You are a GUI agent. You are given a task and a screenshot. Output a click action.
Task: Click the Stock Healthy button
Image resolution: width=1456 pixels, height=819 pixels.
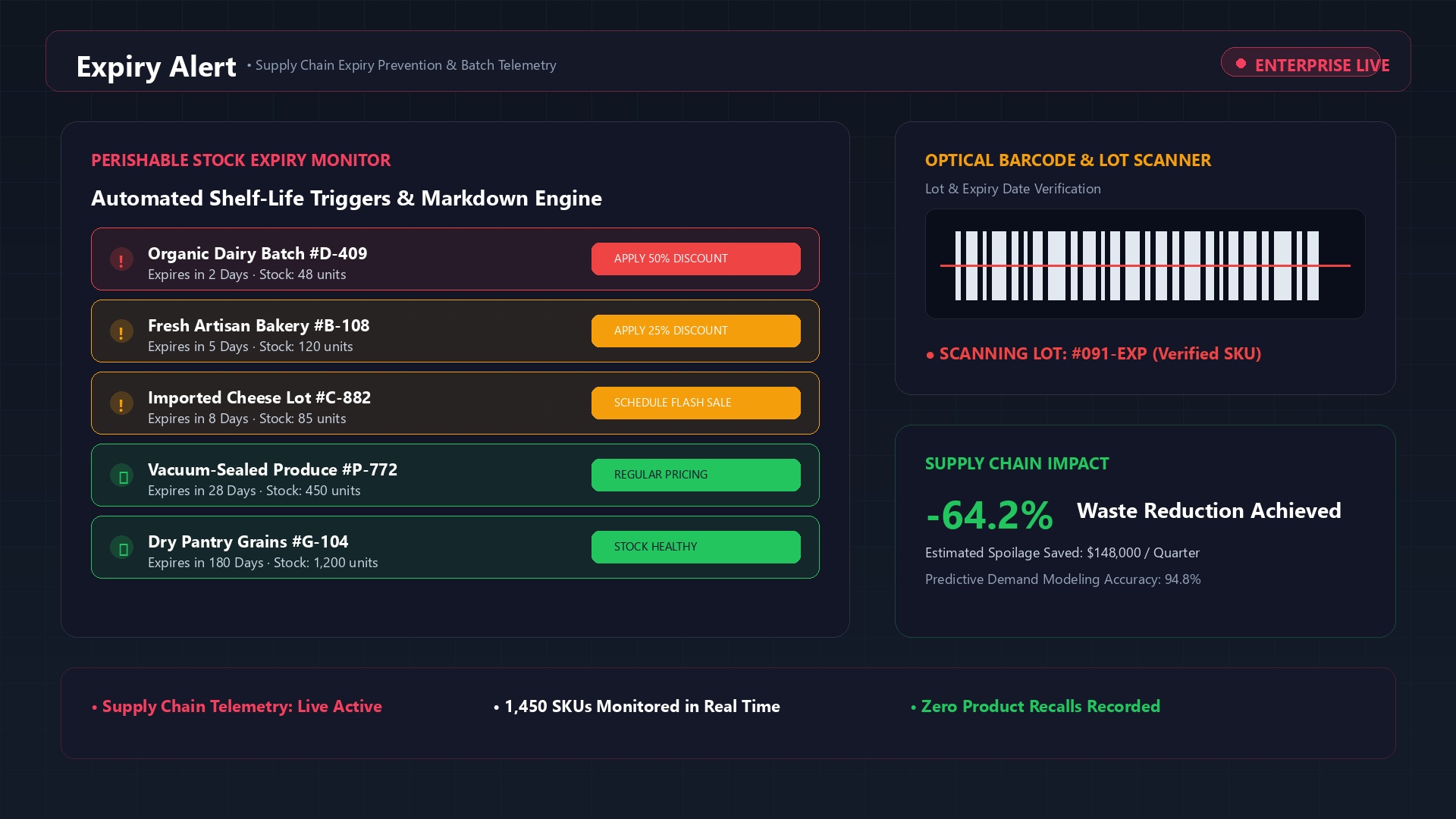(x=695, y=547)
